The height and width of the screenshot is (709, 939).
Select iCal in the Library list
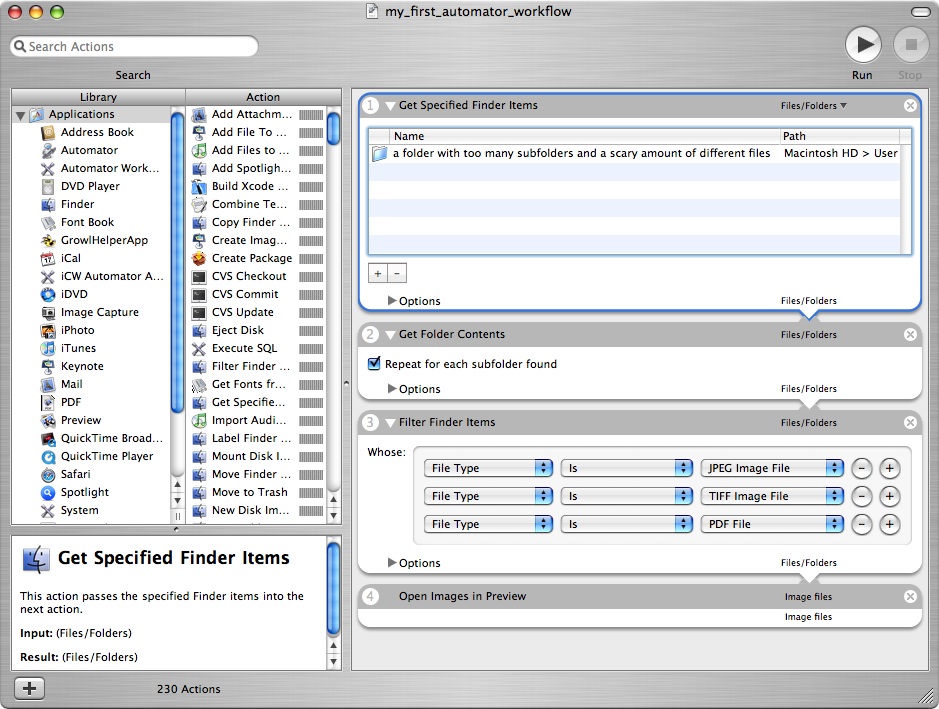coord(70,257)
